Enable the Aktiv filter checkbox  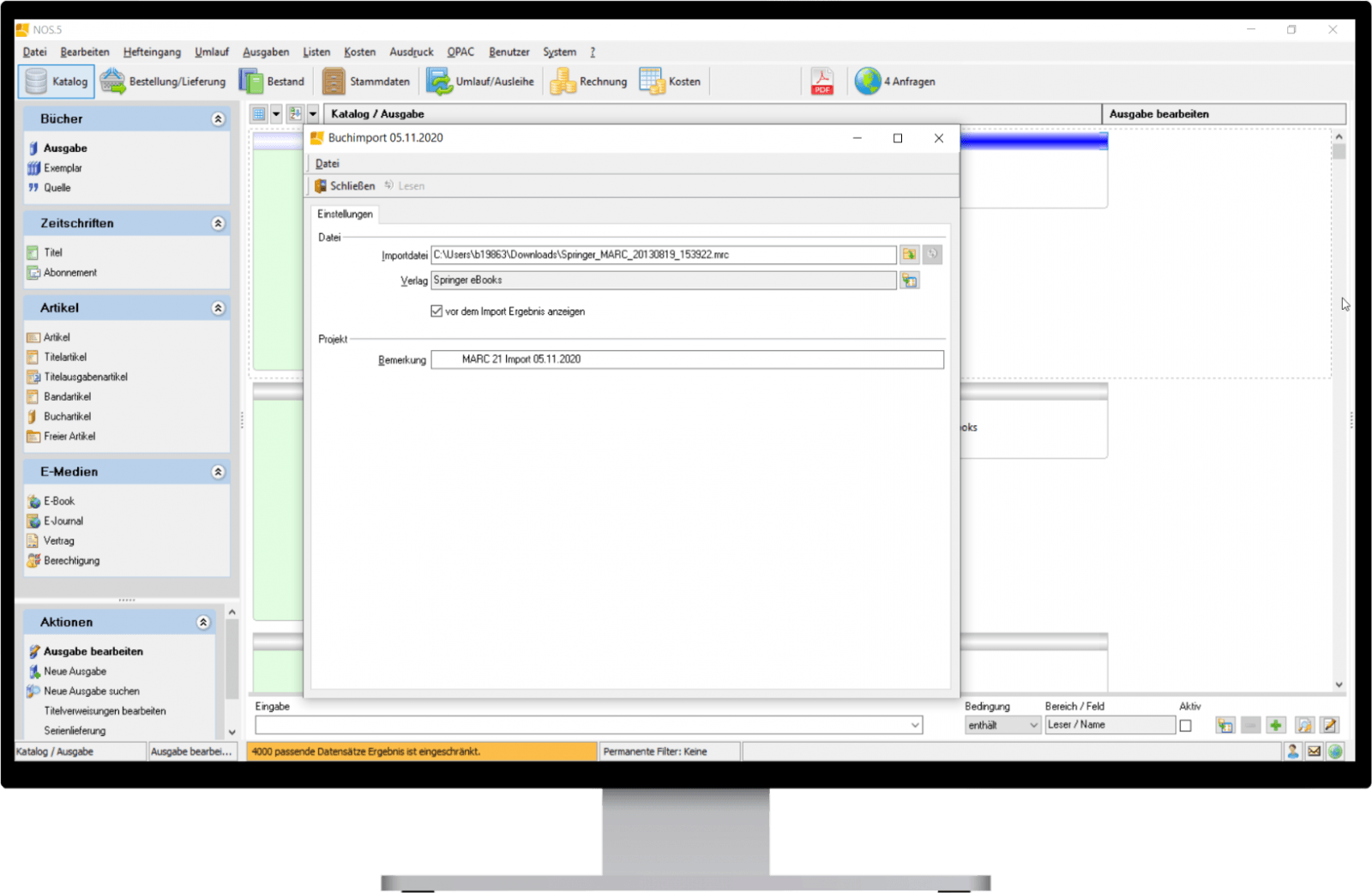[x=1185, y=726]
